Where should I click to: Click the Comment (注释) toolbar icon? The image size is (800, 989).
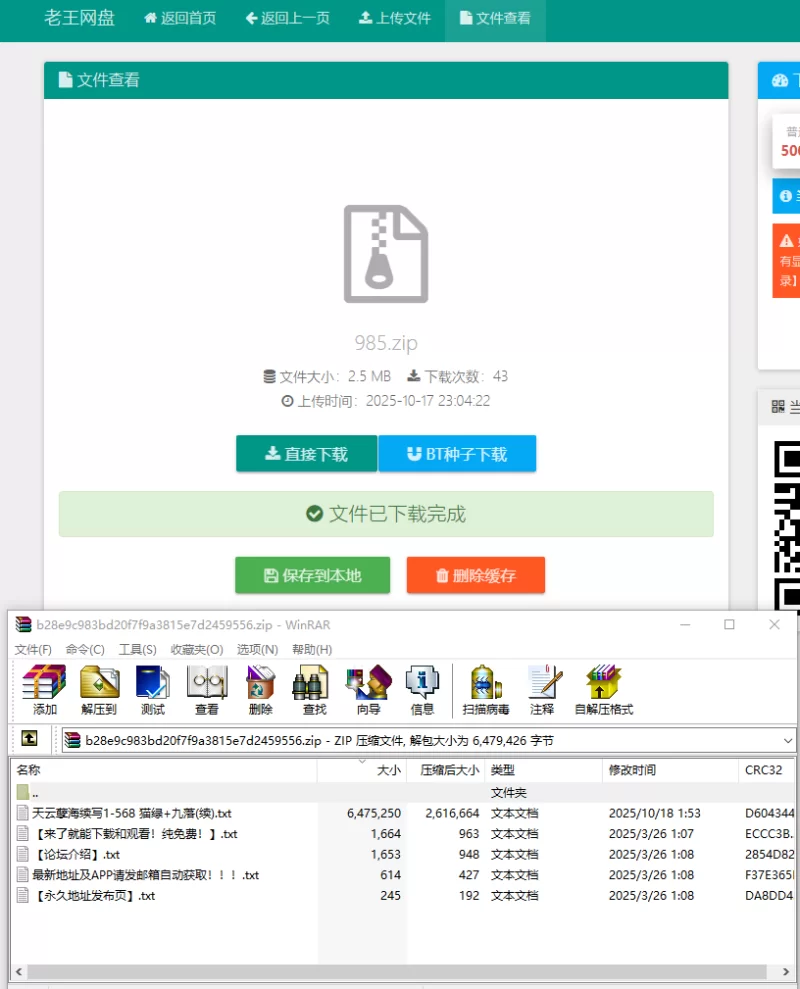pos(543,689)
